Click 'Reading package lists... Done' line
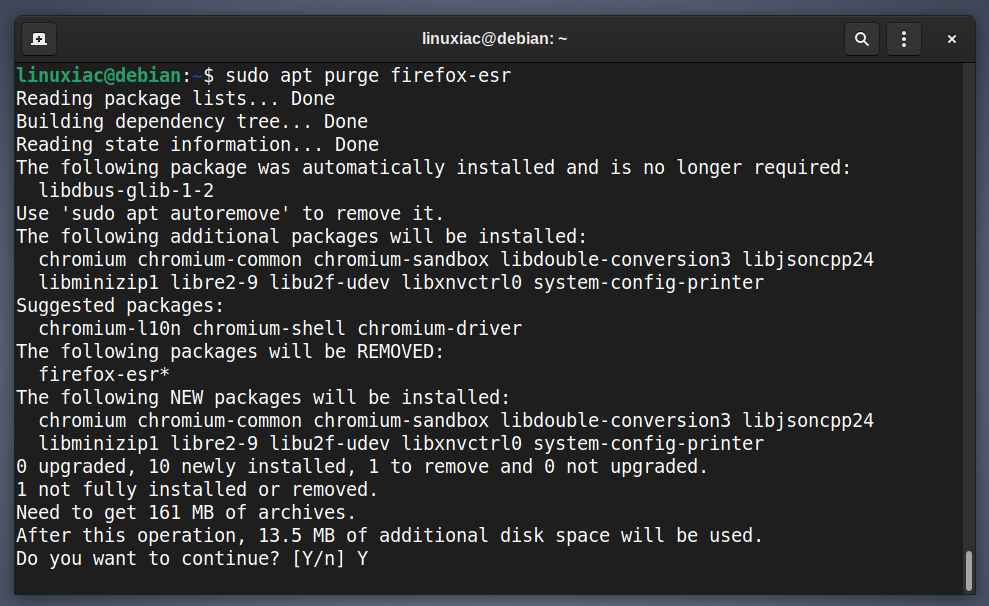Image resolution: width=989 pixels, height=606 pixels. [175, 99]
